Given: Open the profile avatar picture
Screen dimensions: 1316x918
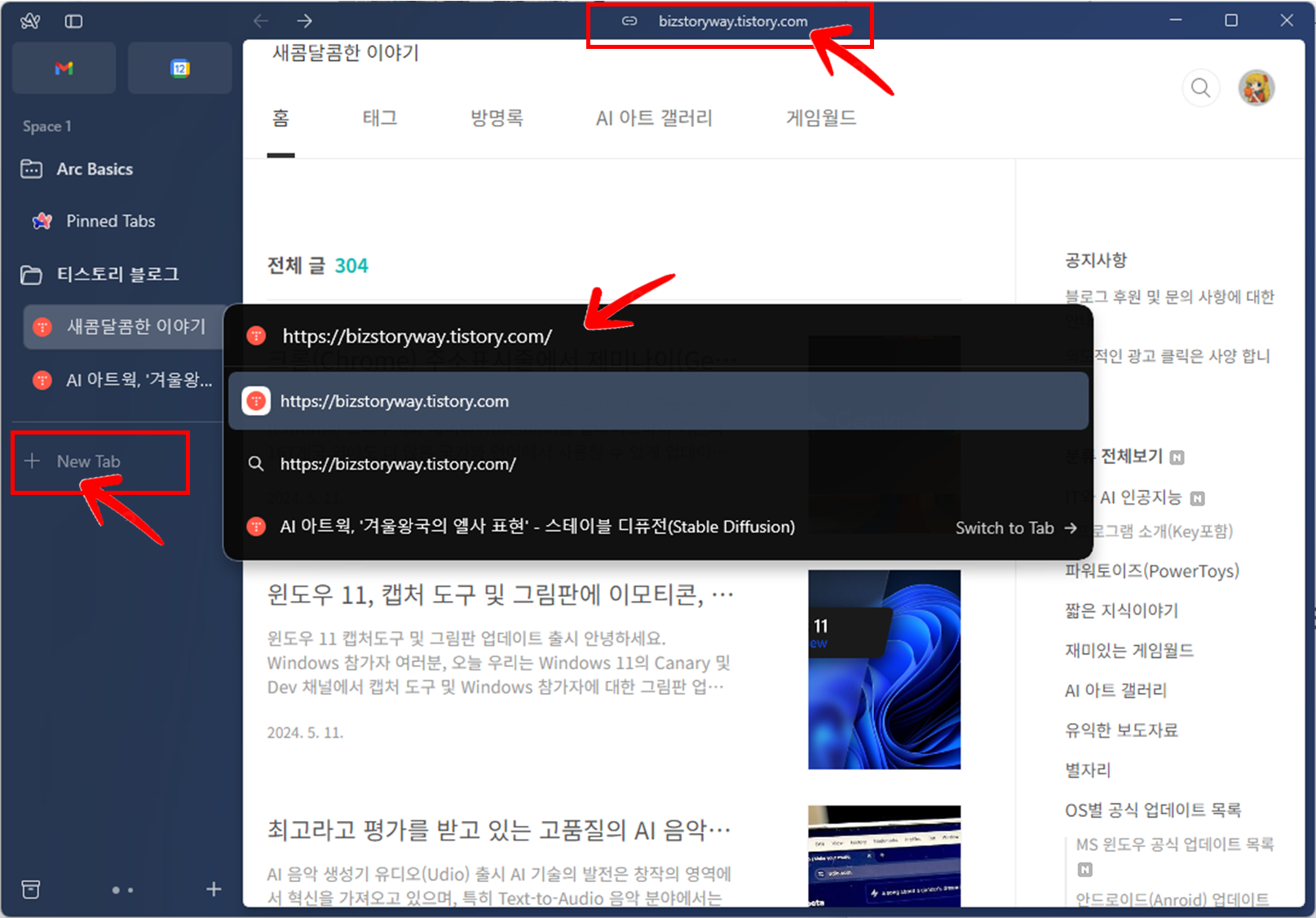Looking at the screenshot, I should pyautogui.click(x=1256, y=88).
